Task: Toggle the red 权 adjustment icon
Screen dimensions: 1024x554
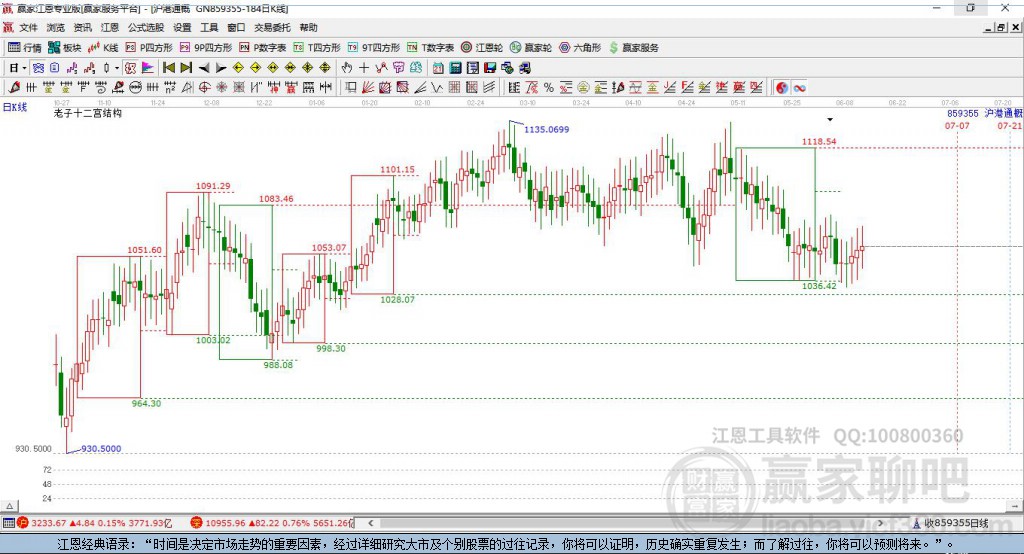Action: (x=131, y=68)
